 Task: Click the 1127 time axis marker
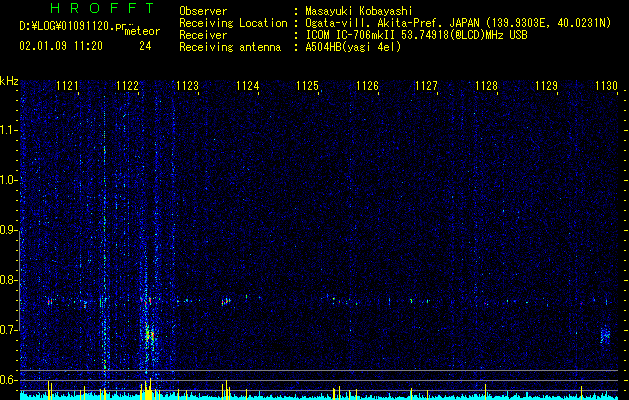(x=426, y=85)
